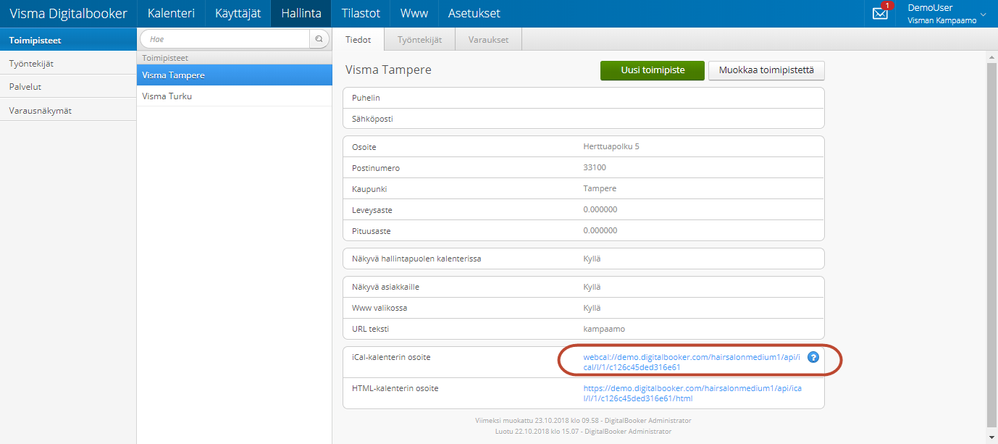This screenshot has width=998, height=444.
Task: Click the Viimeksi muokattu timestamp text
Action: pyautogui.click(x=583, y=420)
